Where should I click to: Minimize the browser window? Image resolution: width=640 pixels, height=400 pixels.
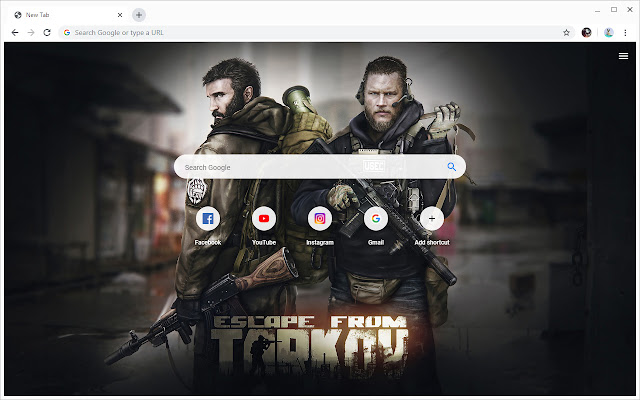click(x=597, y=10)
